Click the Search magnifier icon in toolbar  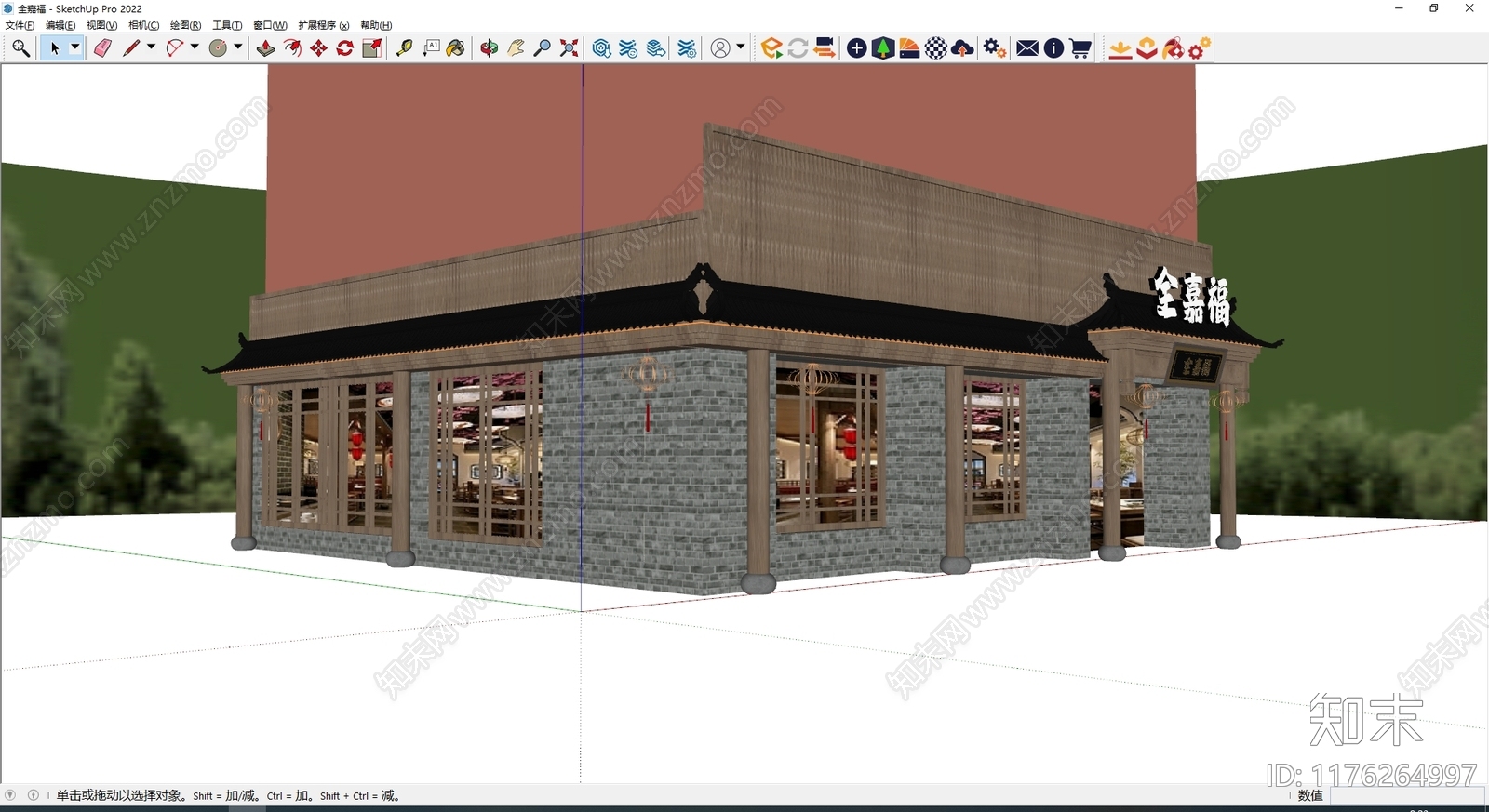click(20, 48)
